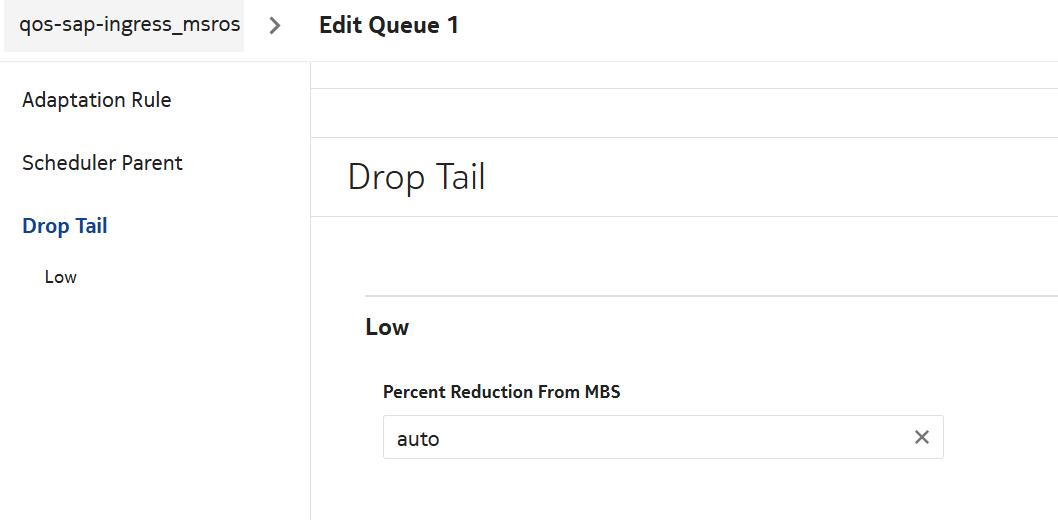Click the highlighted Drop Tail navigation entry
This screenshot has height=520, width=1058.
point(65,226)
